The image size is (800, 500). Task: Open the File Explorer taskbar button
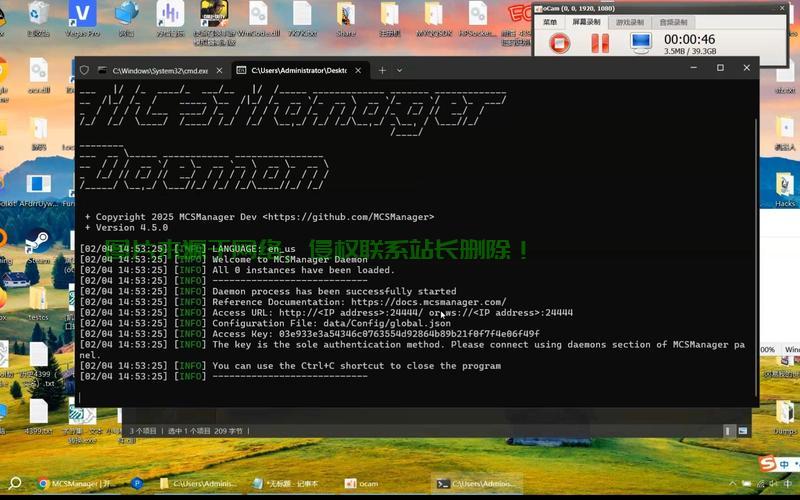[x=198, y=483]
